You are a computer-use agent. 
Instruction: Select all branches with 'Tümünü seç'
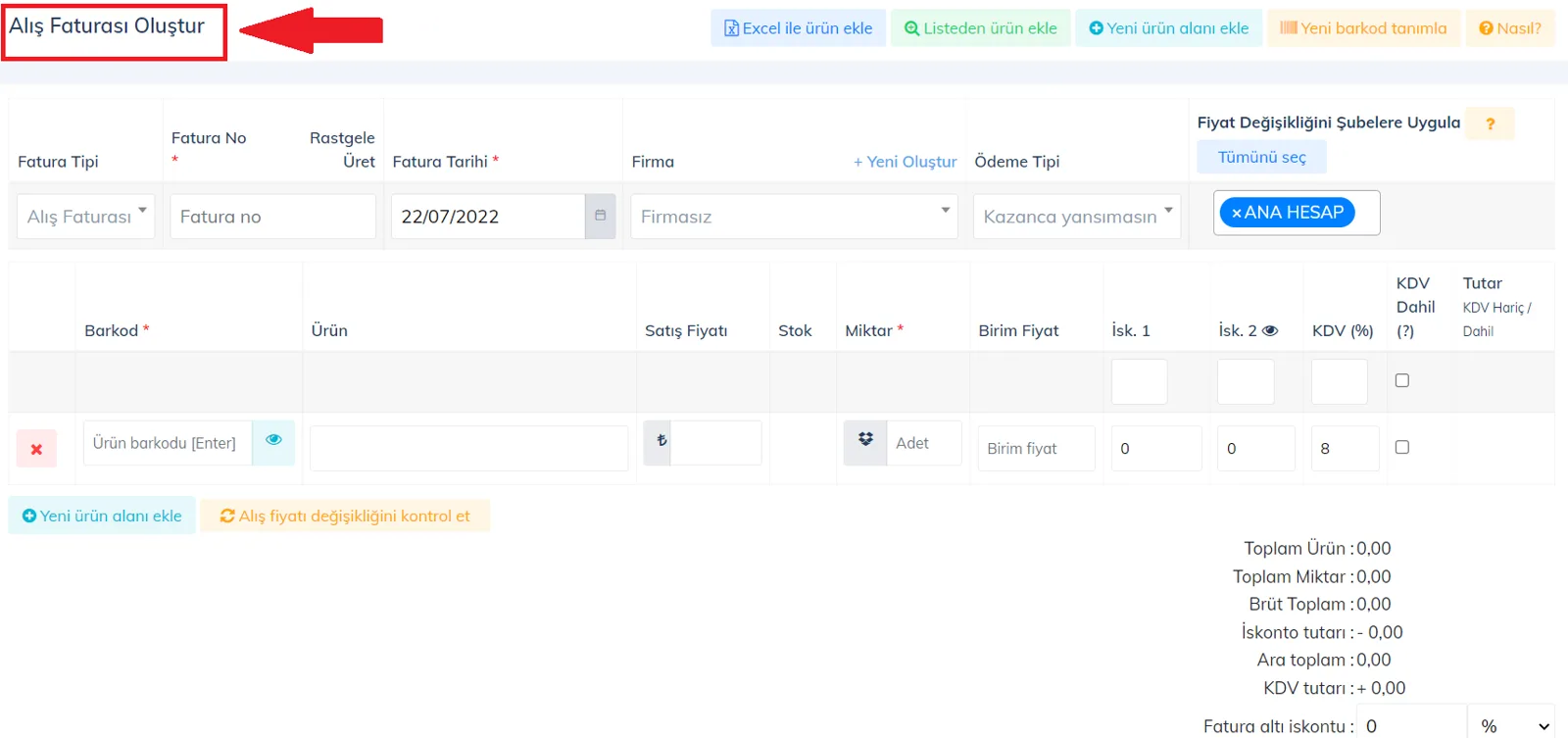click(1261, 157)
